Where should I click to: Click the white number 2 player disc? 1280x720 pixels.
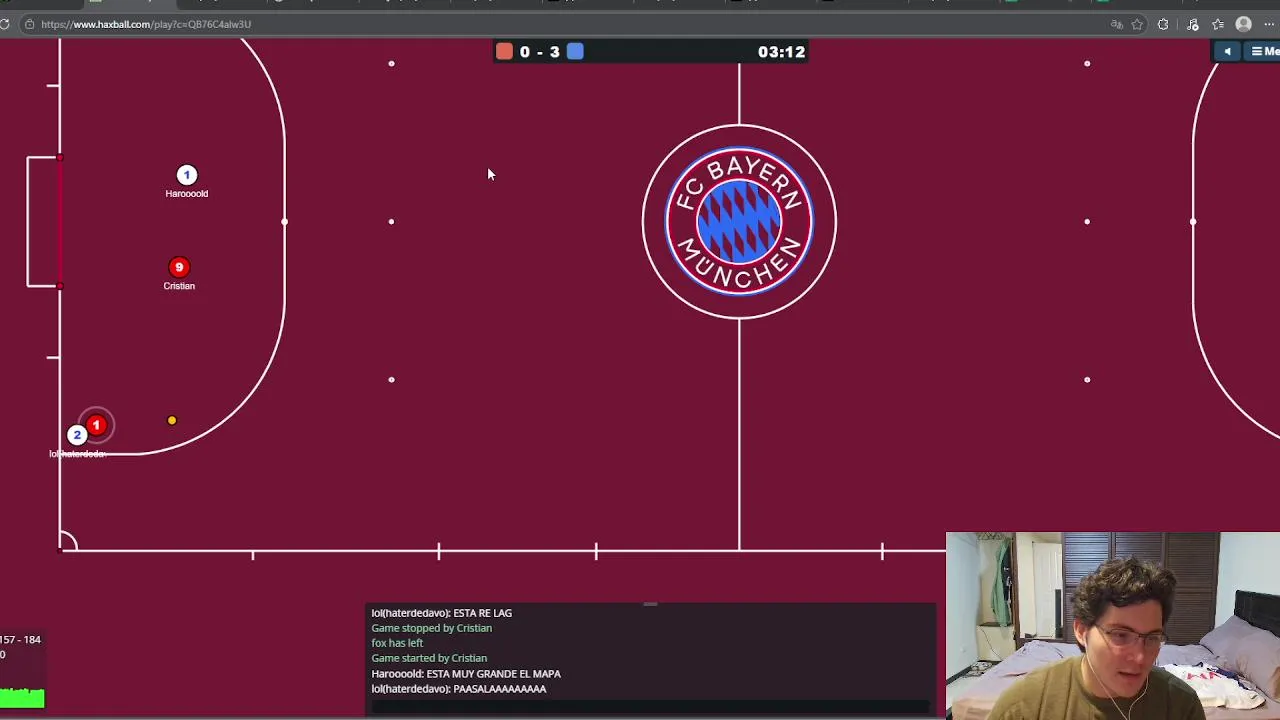pyautogui.click(x=76, y=435)
